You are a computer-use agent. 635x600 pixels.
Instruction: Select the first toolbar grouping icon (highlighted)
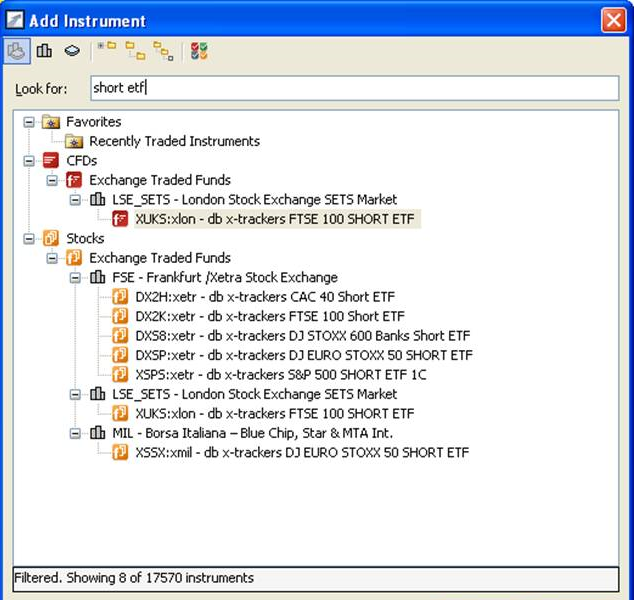click(17, 51)
